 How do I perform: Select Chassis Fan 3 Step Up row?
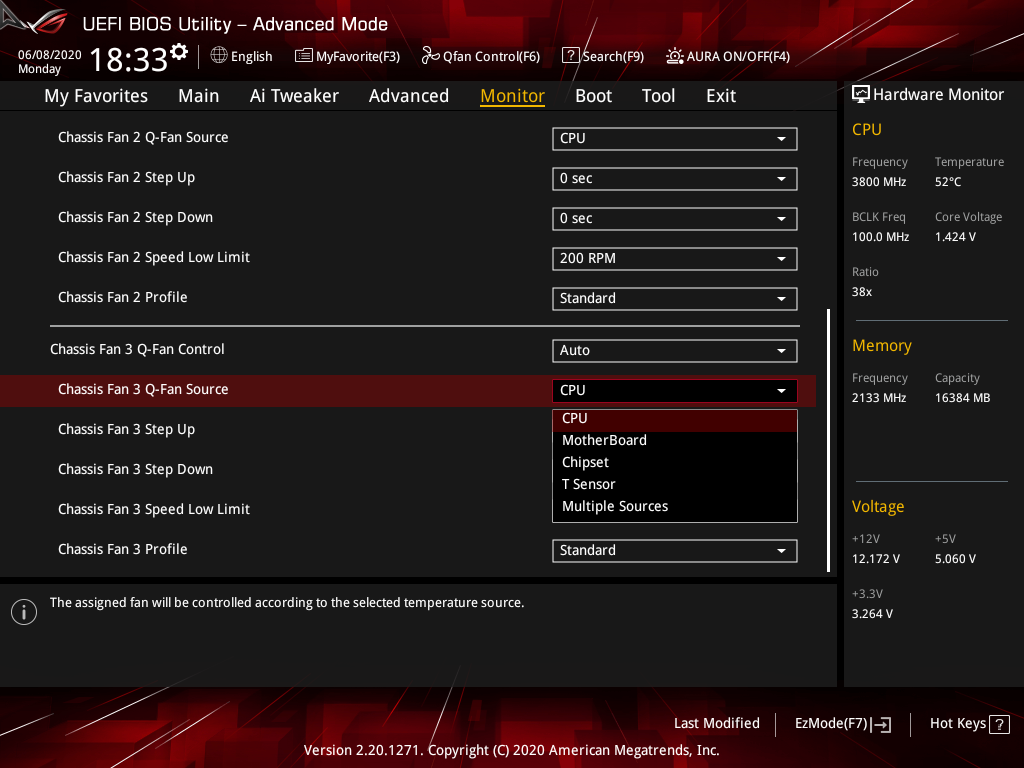pos(126,430)
